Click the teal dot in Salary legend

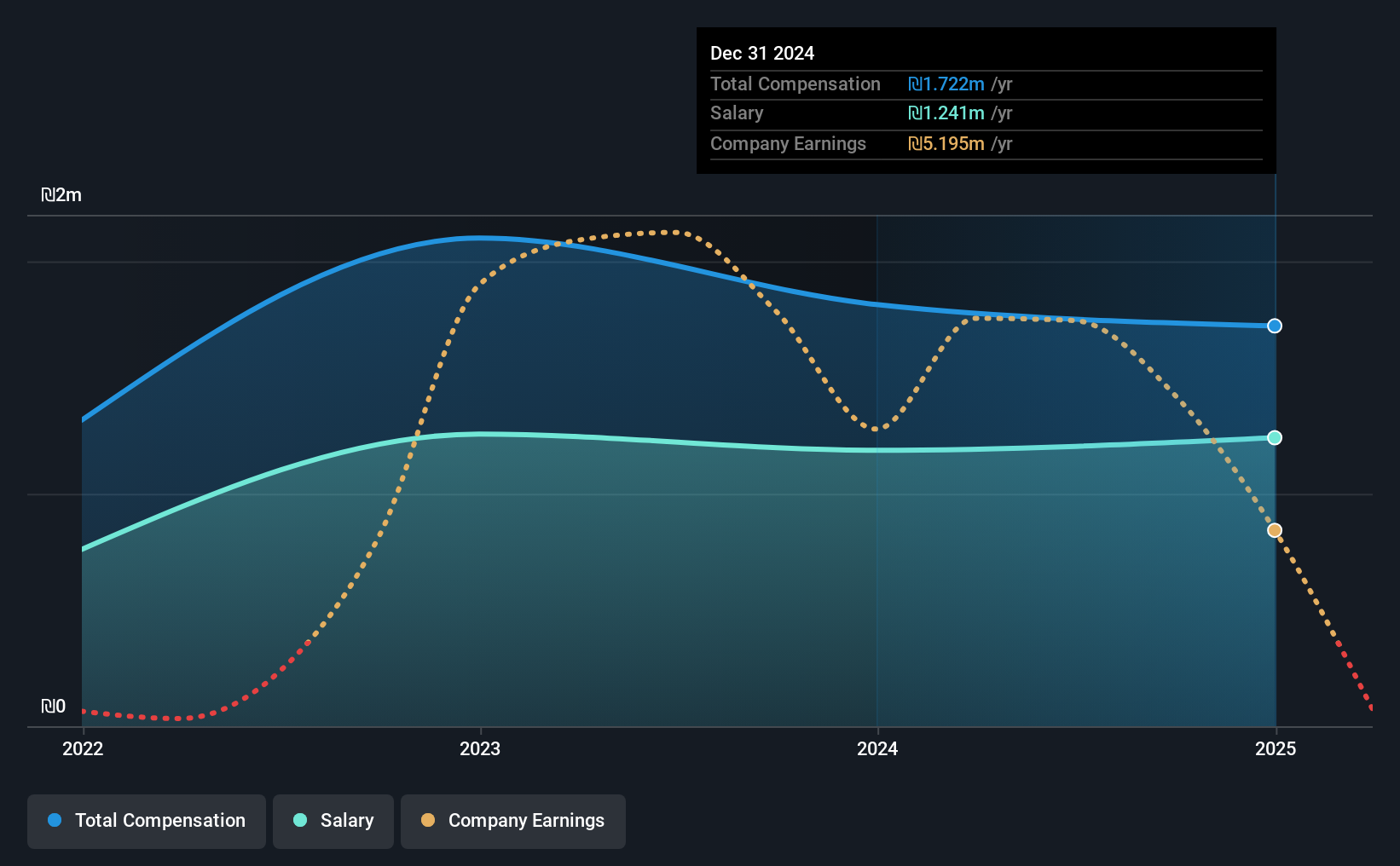pyautogui.click(x=300, y=820)
